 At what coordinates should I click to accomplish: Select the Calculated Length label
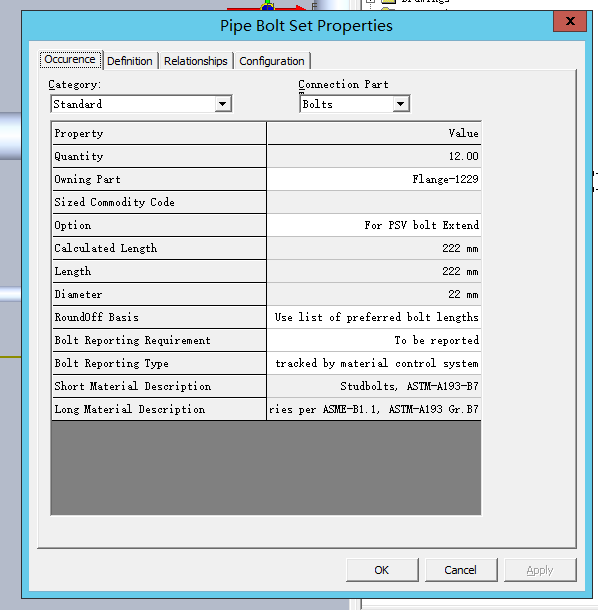pyautogui.click(x=159, y=248)
